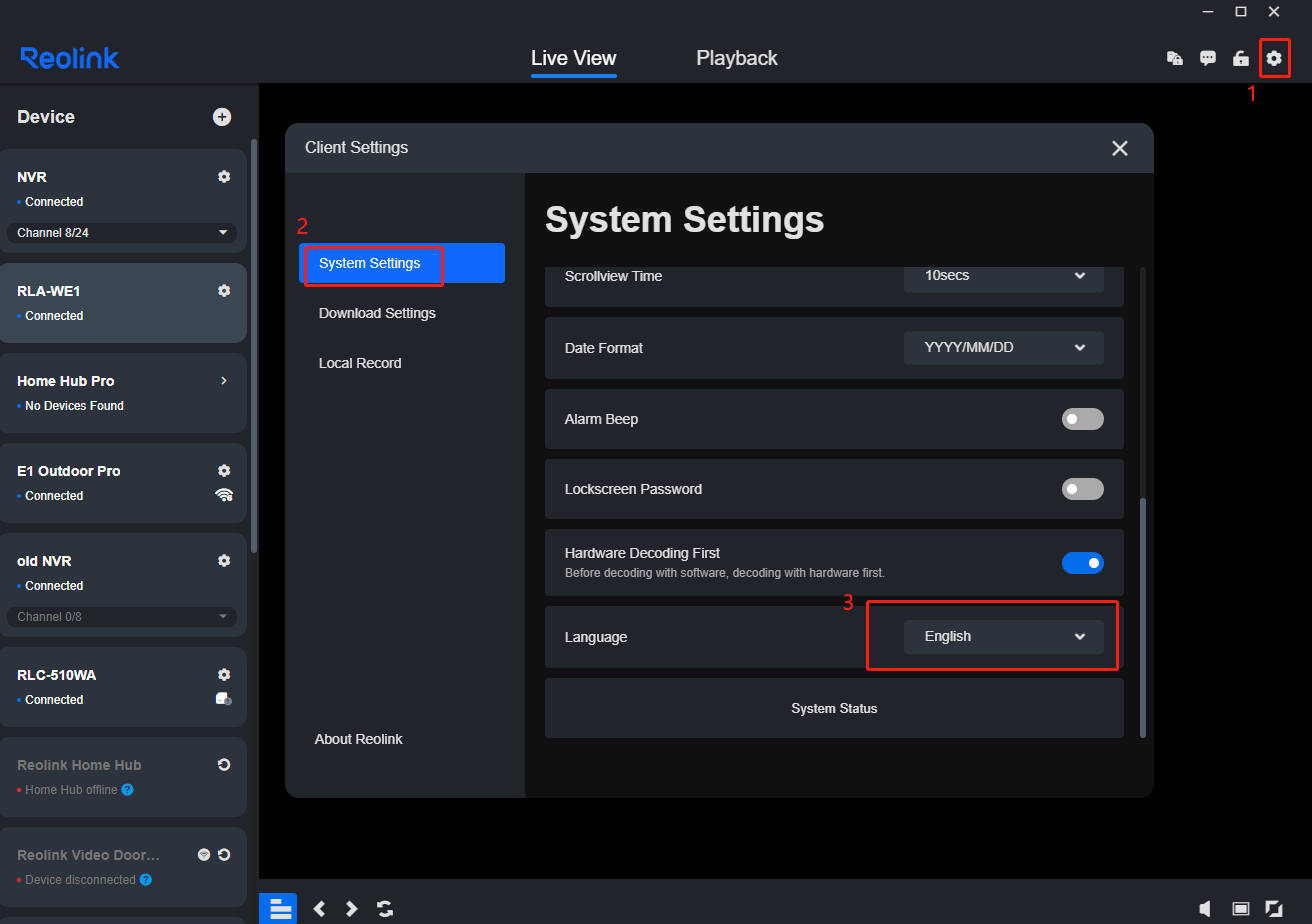Switch to the Playback tab
The width and height of the screenshot is (1312, 924).
click(x=737, y=58)
